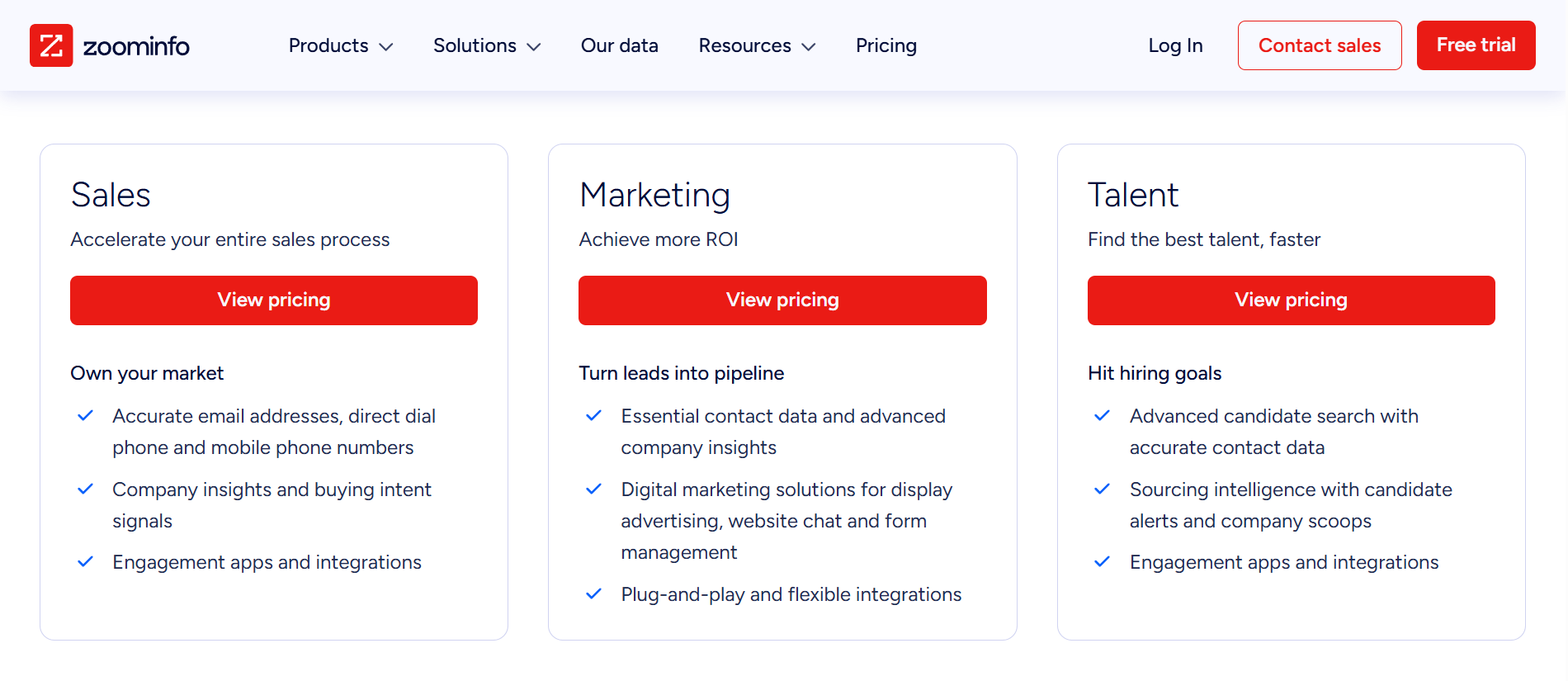Click checkmark beside Plug-and-play and flexible integrations
1568x681 pixels.
tap(593, 594)
